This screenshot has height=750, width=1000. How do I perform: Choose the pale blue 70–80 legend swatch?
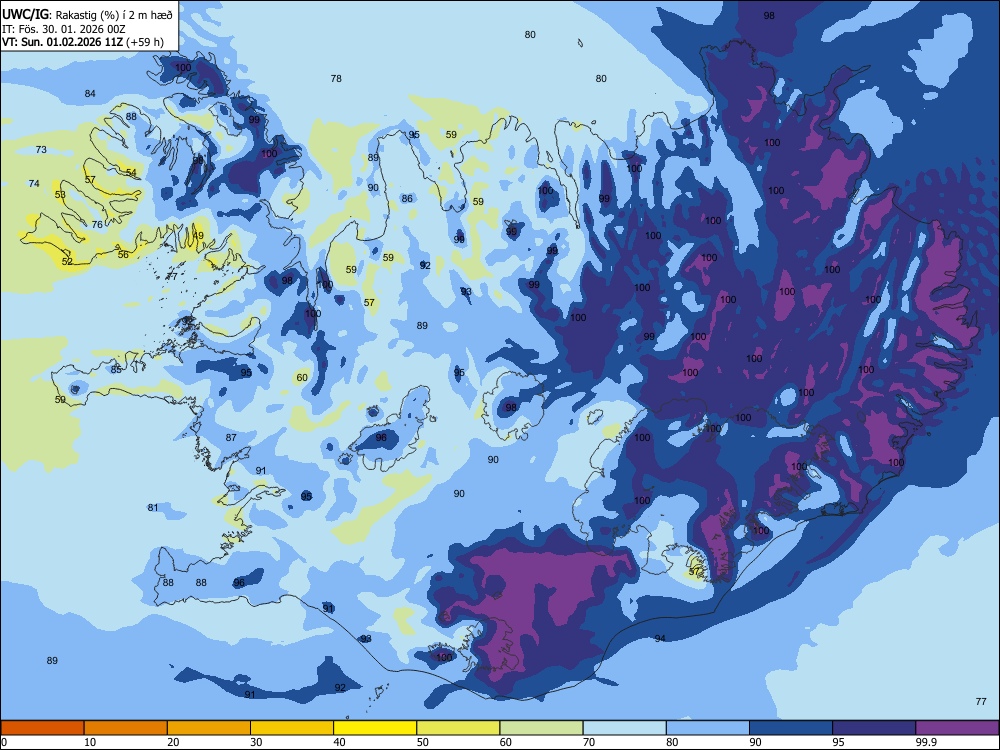coord(624,728)
